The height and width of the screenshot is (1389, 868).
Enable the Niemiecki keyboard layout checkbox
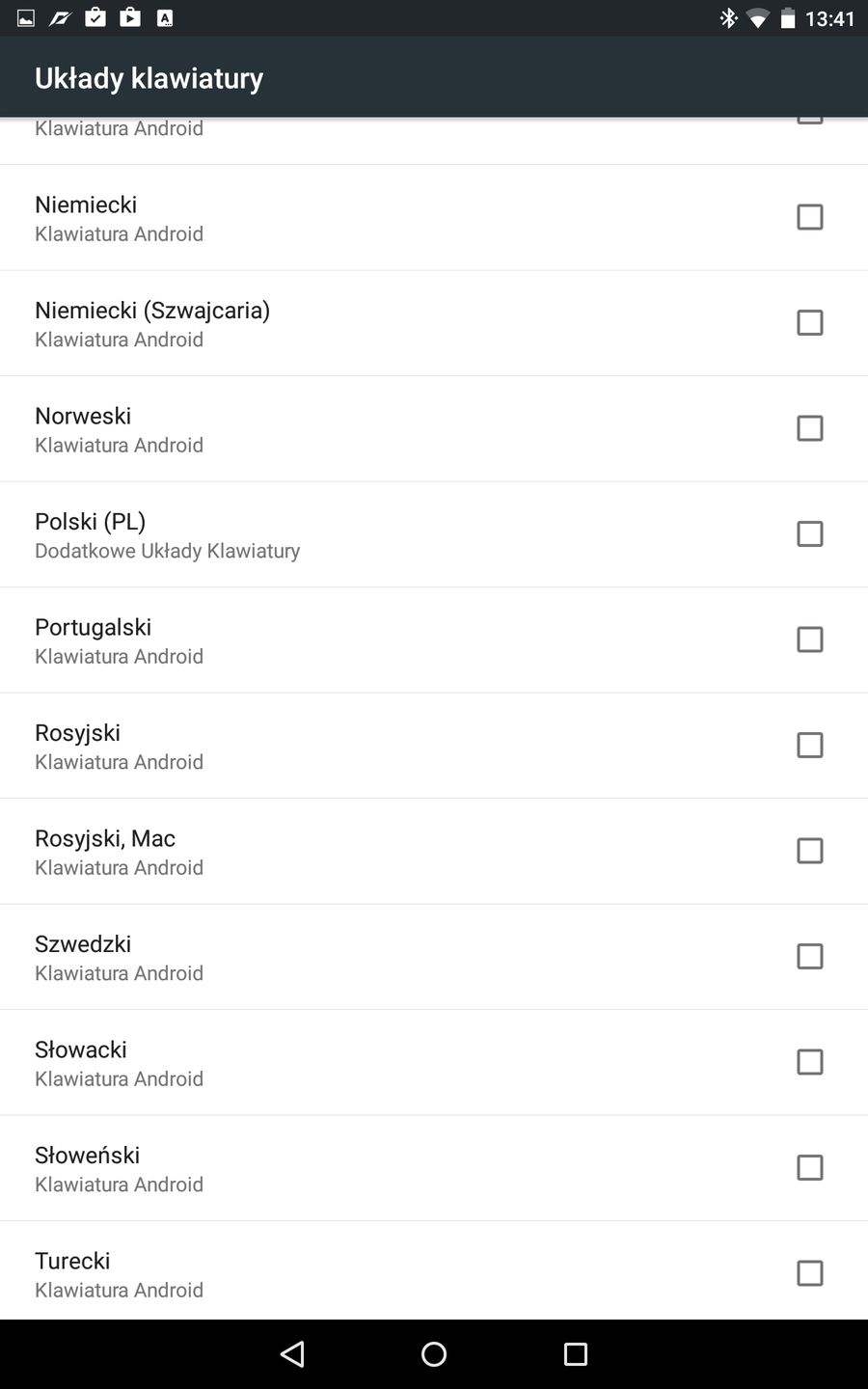tap(810, 217)
